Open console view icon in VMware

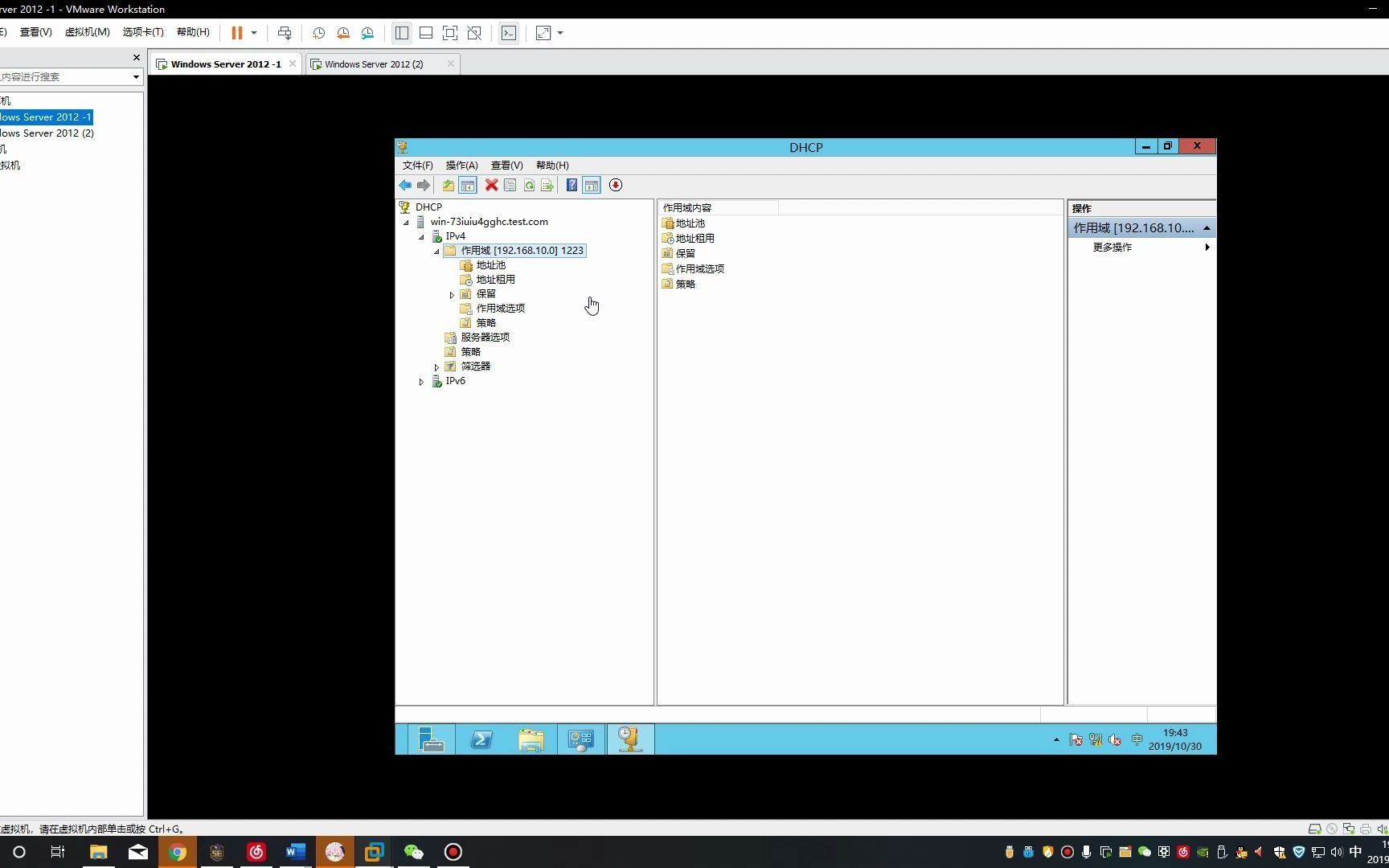(x=509, y=33)
